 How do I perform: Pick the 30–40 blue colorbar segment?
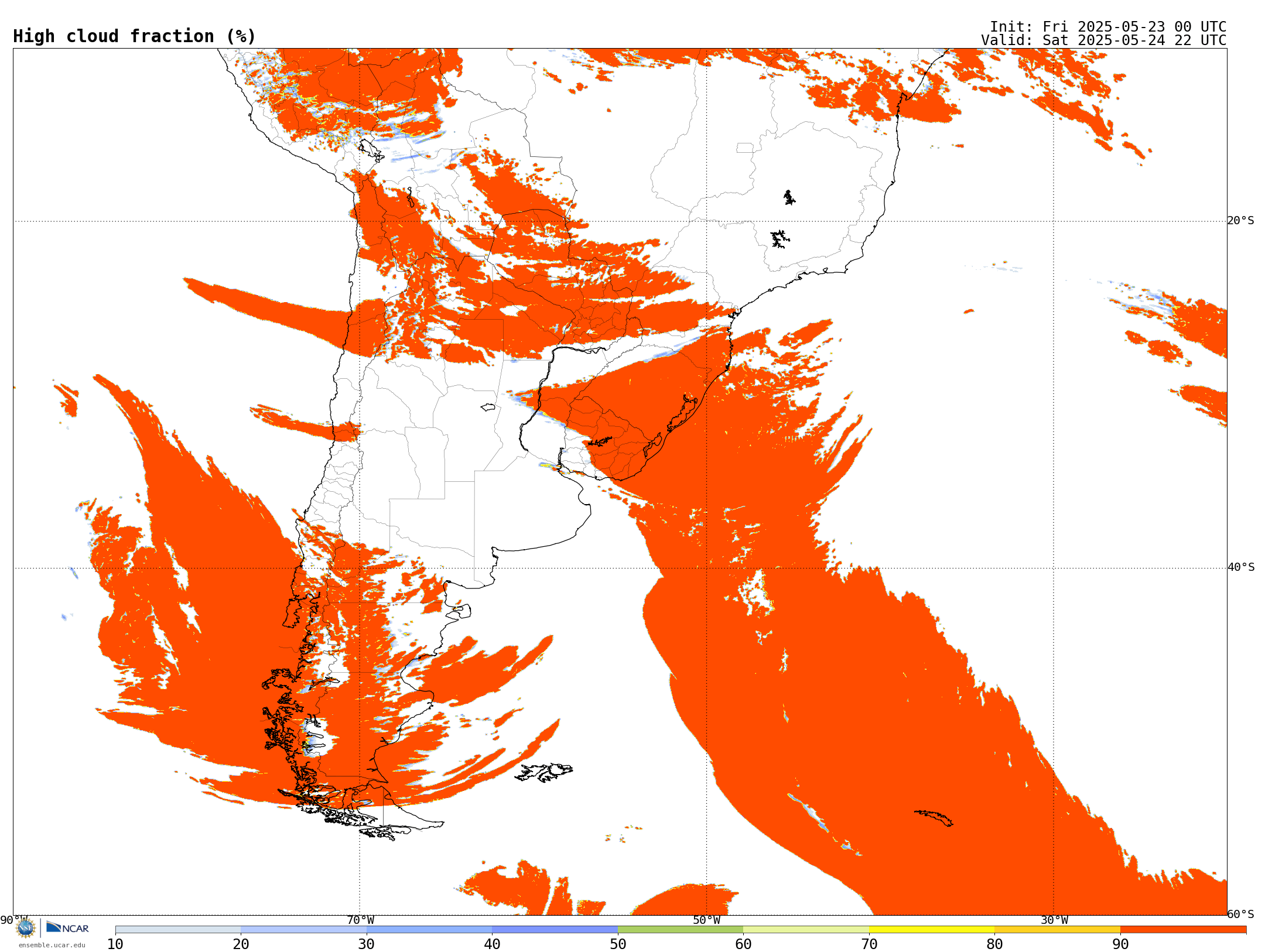(x=429, y=930)
